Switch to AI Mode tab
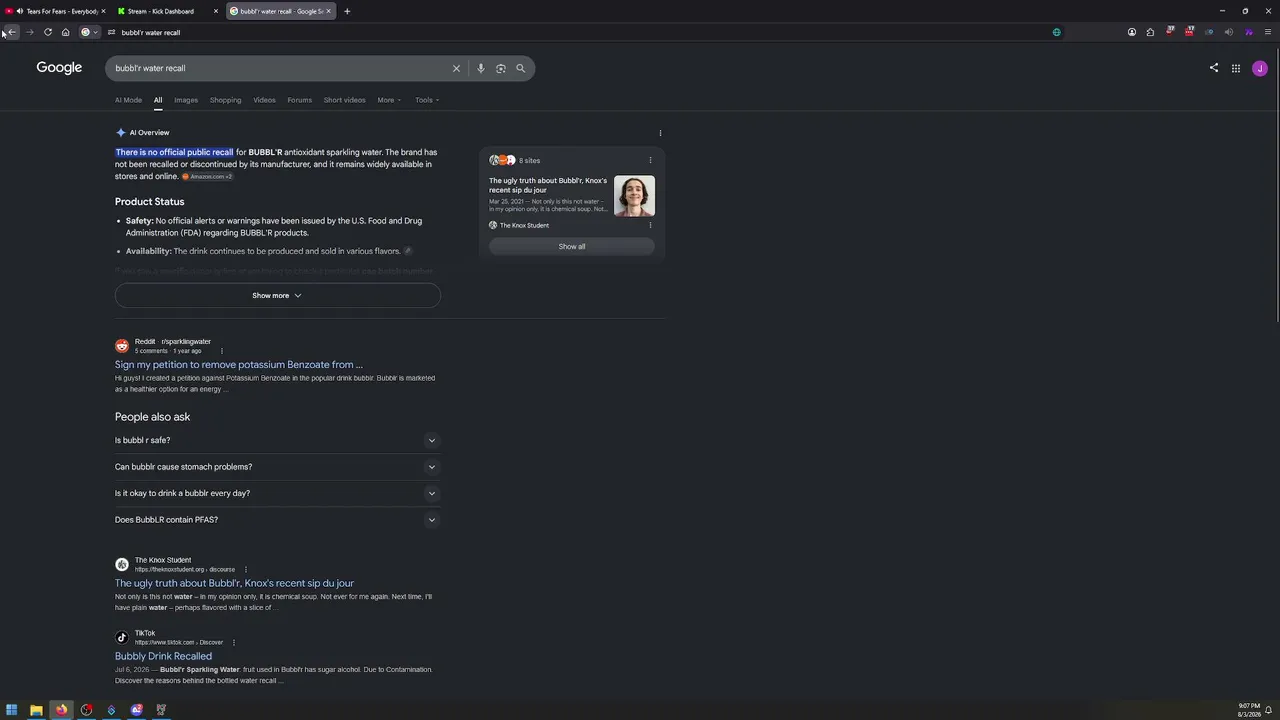This screenshot has height=720, width=1280. tap(128, 100)
